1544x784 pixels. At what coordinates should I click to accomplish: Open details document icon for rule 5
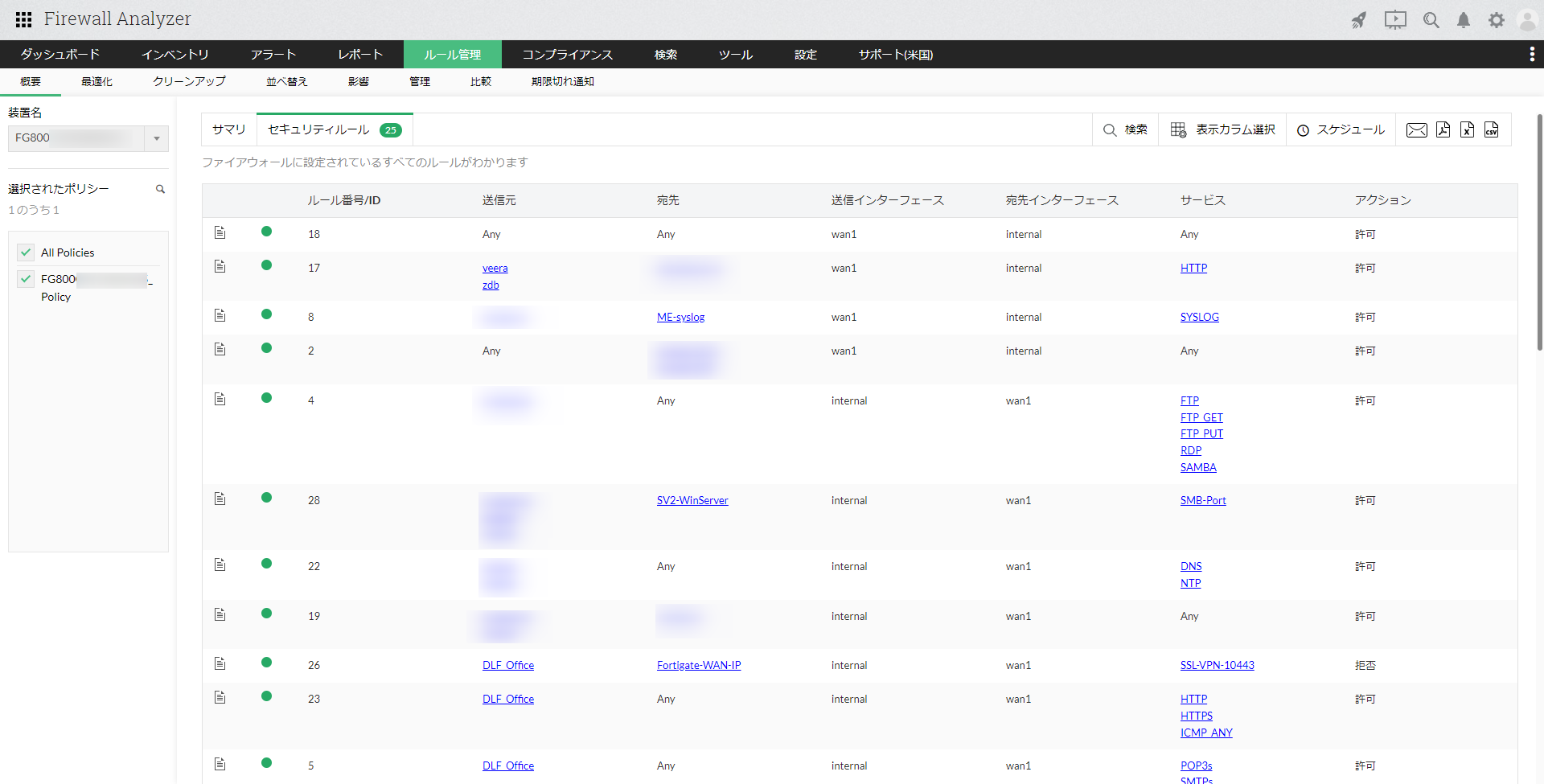point(220,765)
